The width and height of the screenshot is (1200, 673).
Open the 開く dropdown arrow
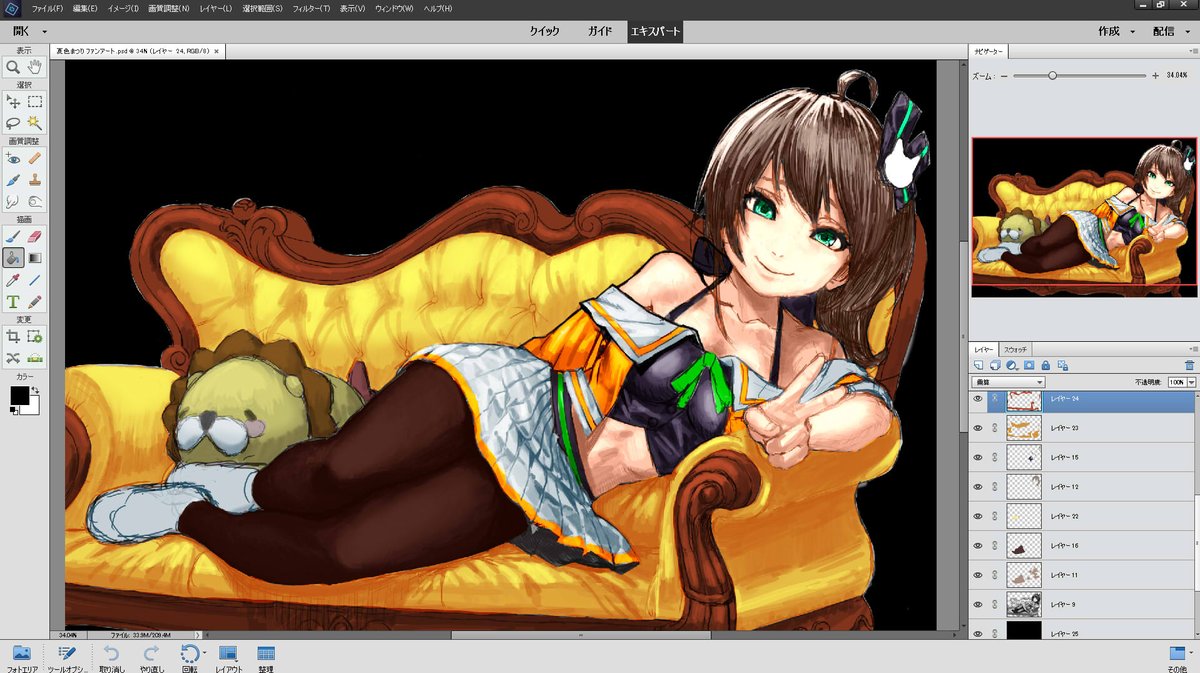click(44, 32)
